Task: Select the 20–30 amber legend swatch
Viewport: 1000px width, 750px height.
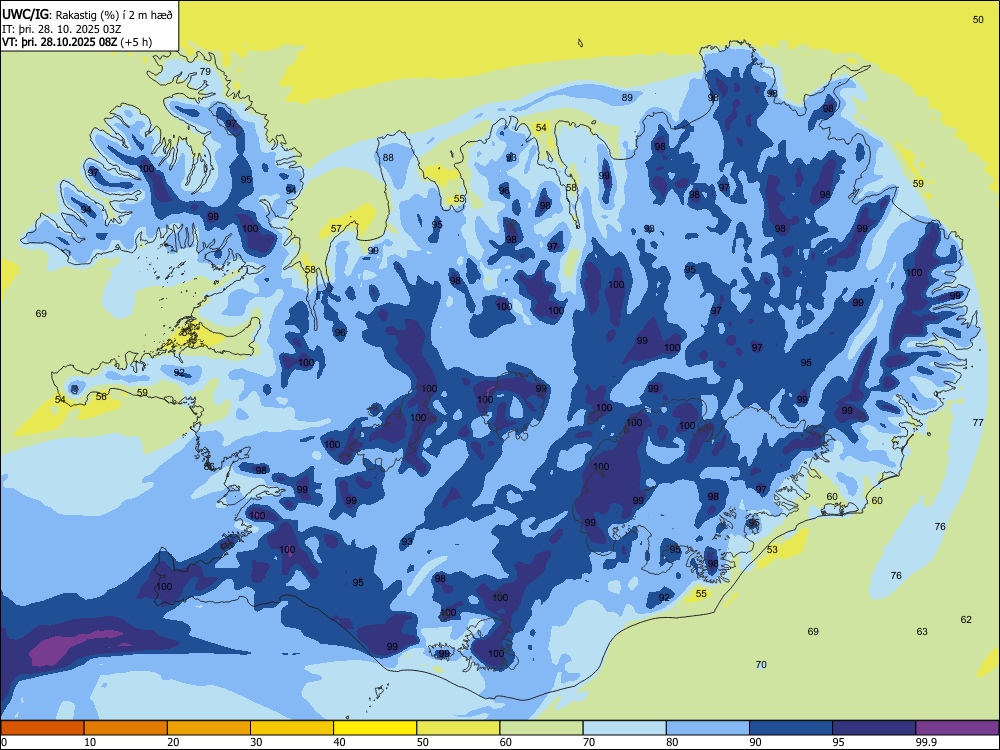Action: click(209, 728)
